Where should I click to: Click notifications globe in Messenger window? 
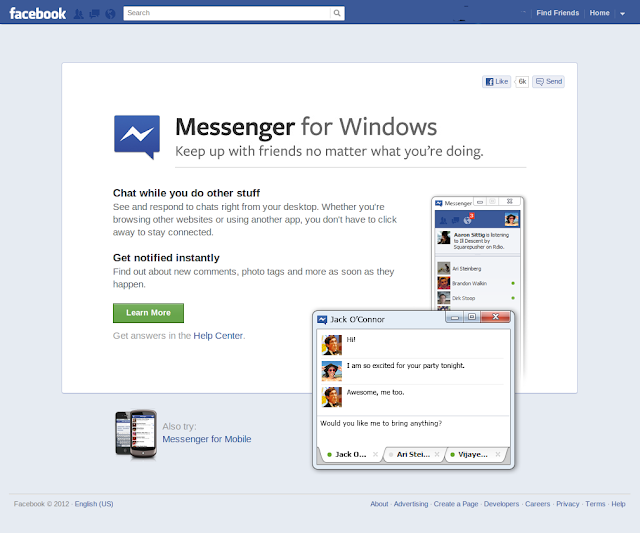pos(468,220)
